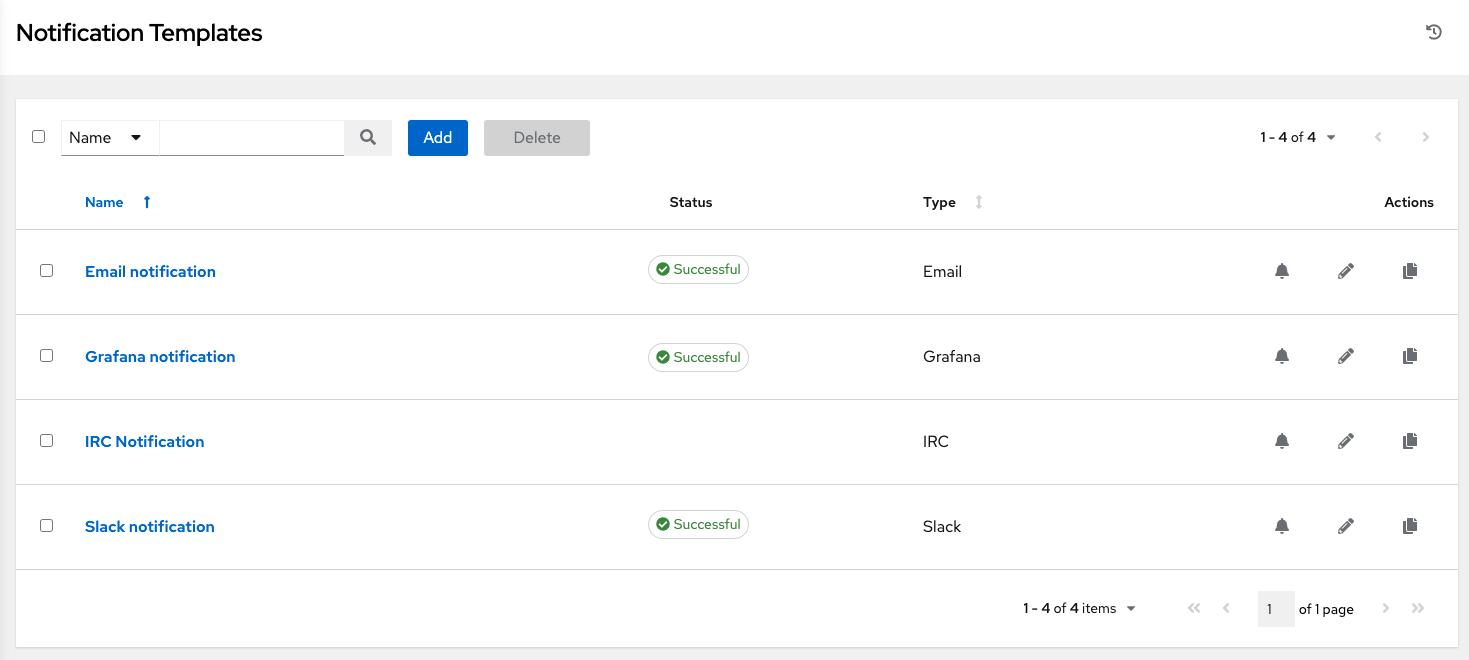Image resolution: width=1469 pixels, height=660 pixels.
Task: Copy the Slack notification template
Action: pyautogui.click(x=1410, y=526)
